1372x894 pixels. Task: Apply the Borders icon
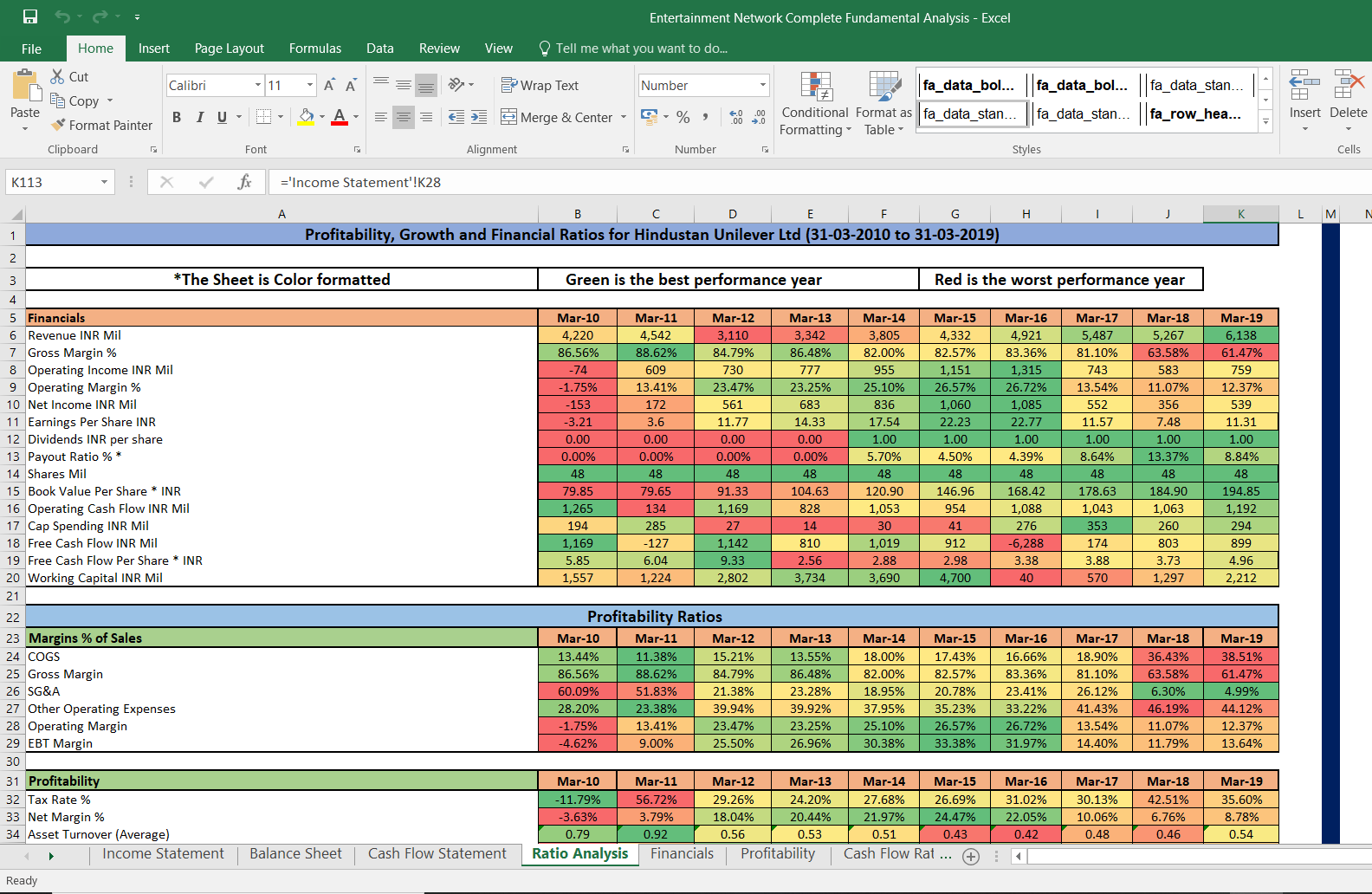264,117
